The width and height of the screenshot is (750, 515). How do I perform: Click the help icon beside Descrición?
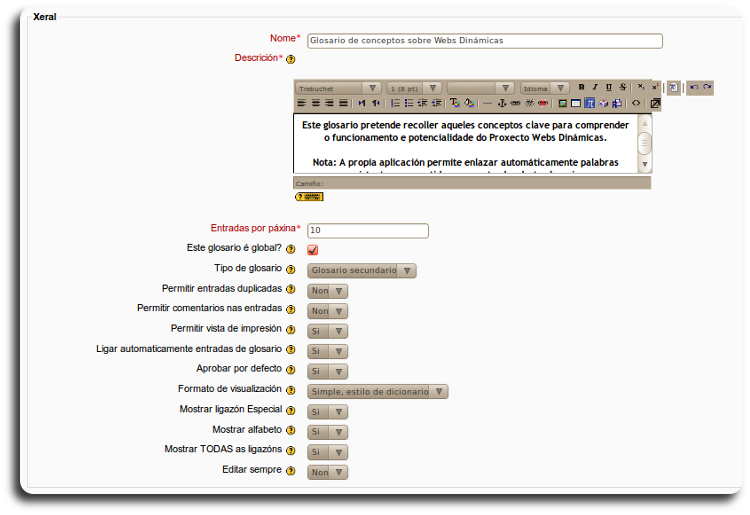[x=291, y=60]
